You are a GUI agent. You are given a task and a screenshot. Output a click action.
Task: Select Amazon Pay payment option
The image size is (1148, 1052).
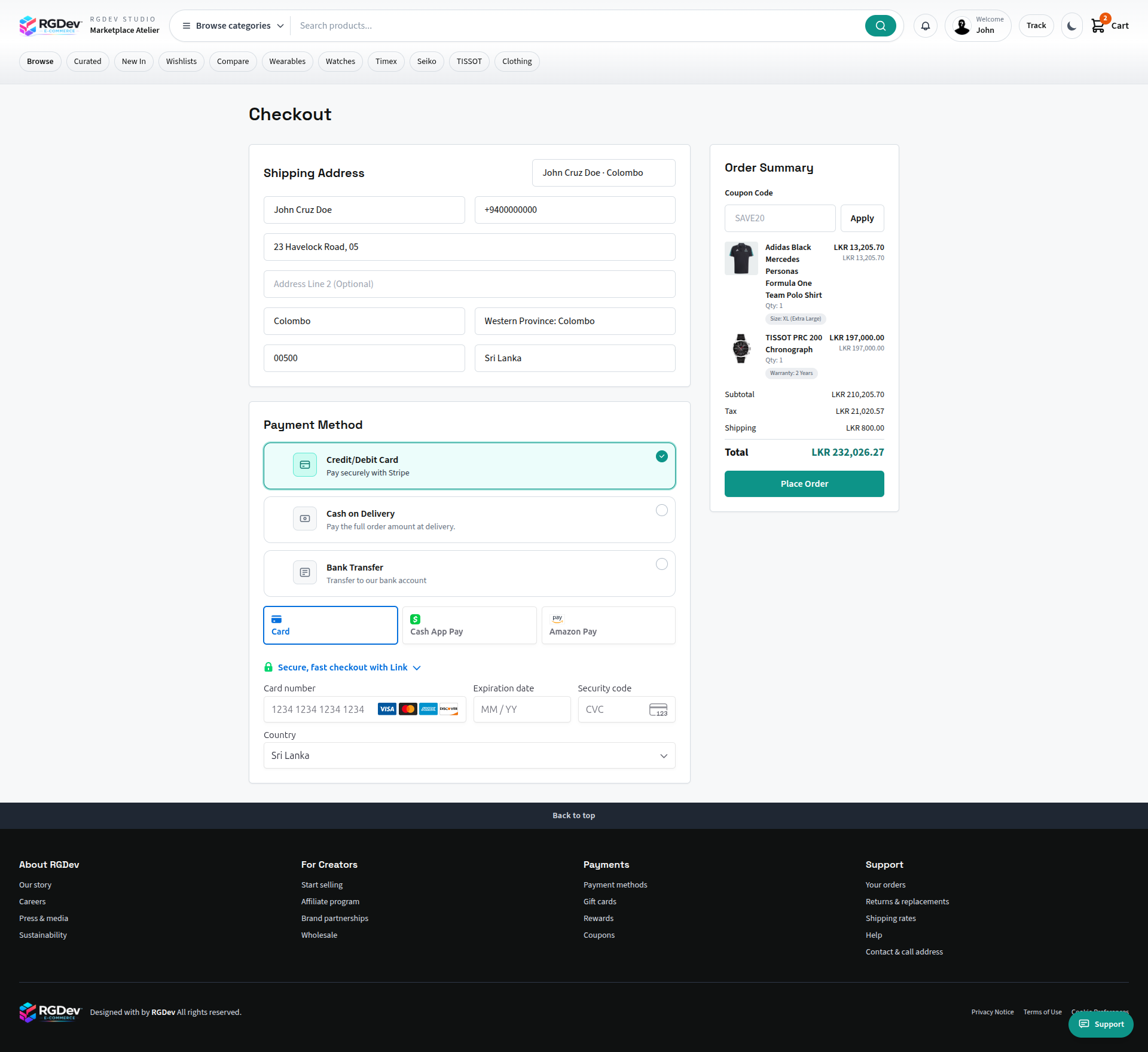(x=608, y=625)
